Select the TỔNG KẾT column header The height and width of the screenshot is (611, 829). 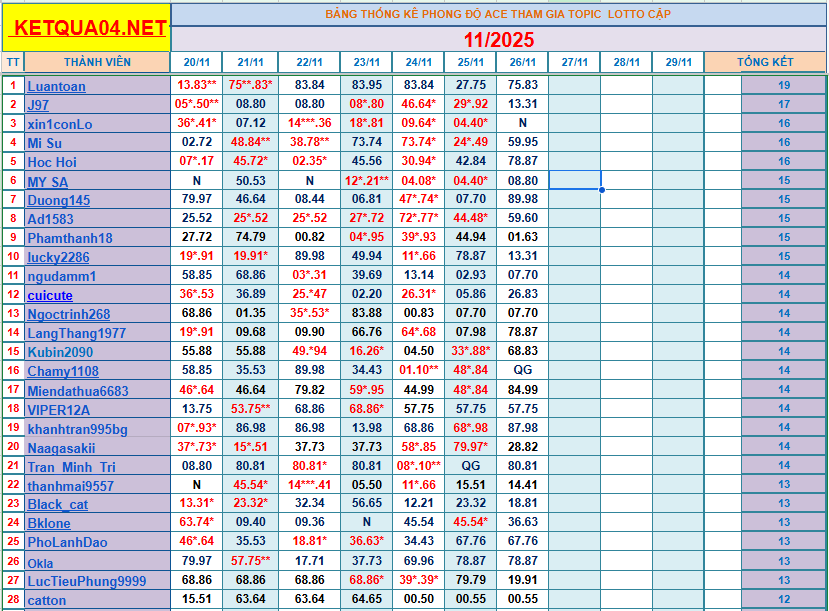(x=765, y=62)
